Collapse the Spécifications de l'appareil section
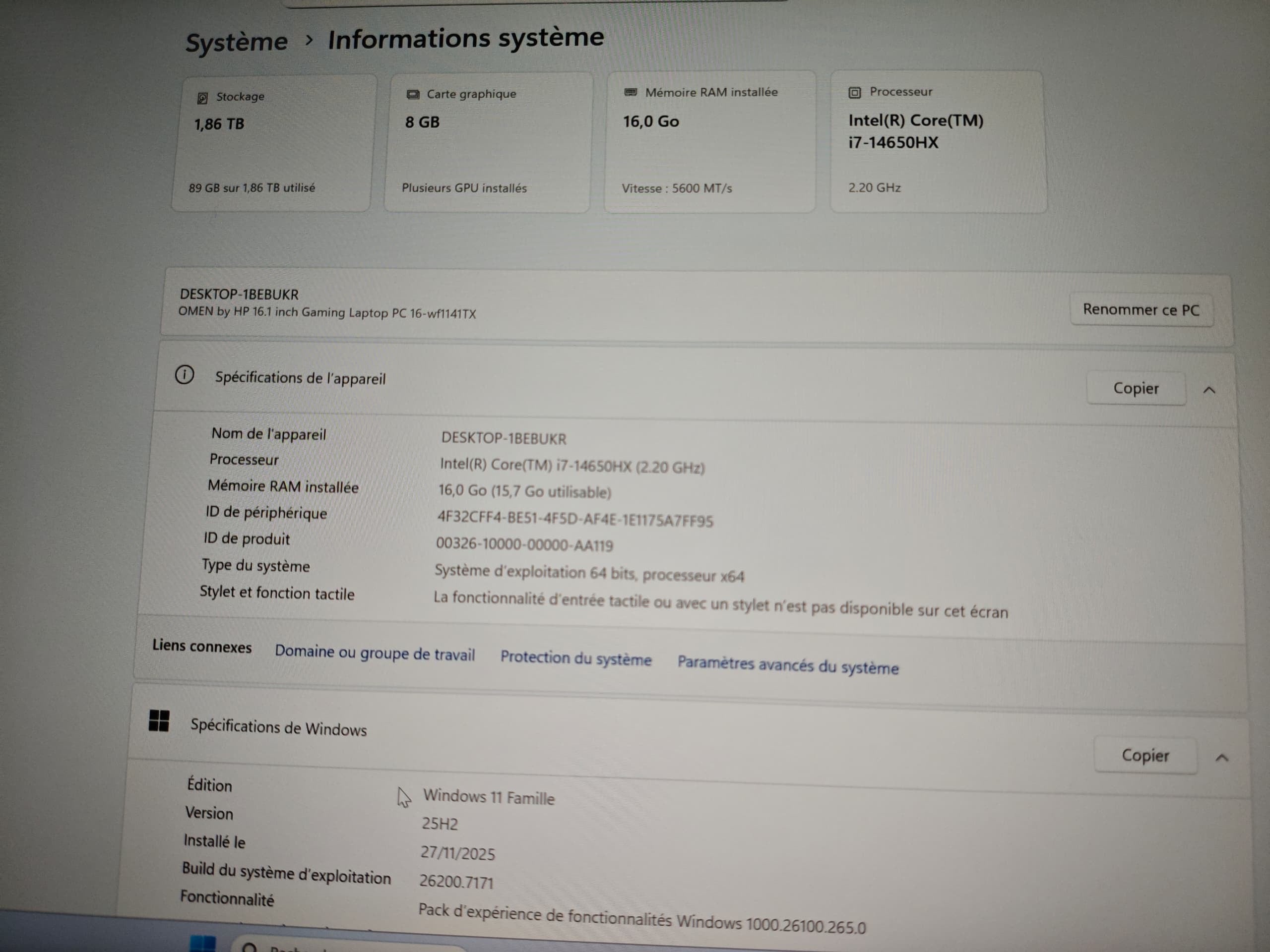1270x952 pixels. coord(1209,390)
